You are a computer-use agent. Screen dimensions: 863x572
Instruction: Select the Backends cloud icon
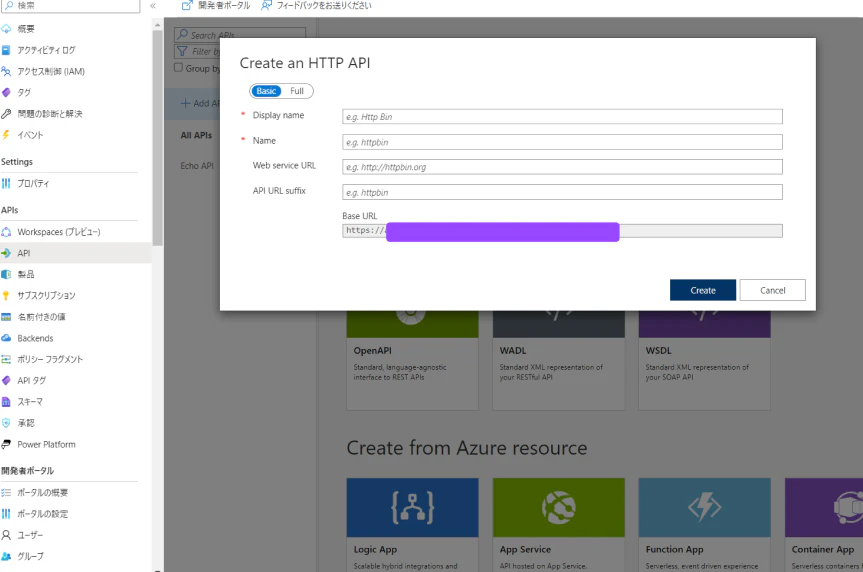point(6,338)
